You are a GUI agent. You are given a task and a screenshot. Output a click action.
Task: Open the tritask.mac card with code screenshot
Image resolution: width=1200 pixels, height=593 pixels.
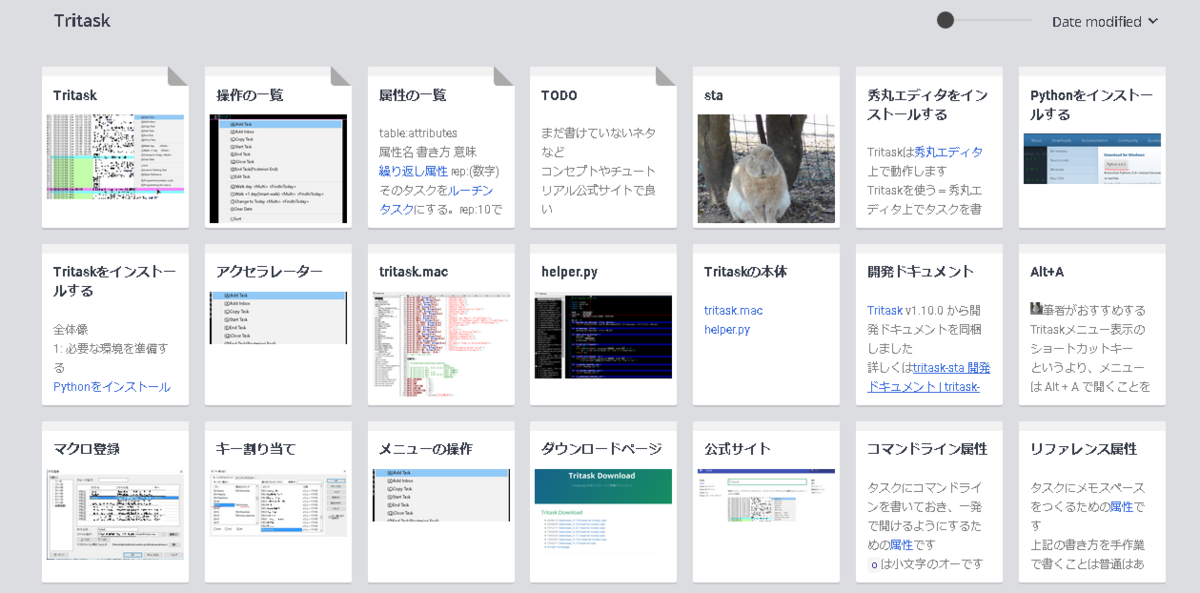point(441,325)
